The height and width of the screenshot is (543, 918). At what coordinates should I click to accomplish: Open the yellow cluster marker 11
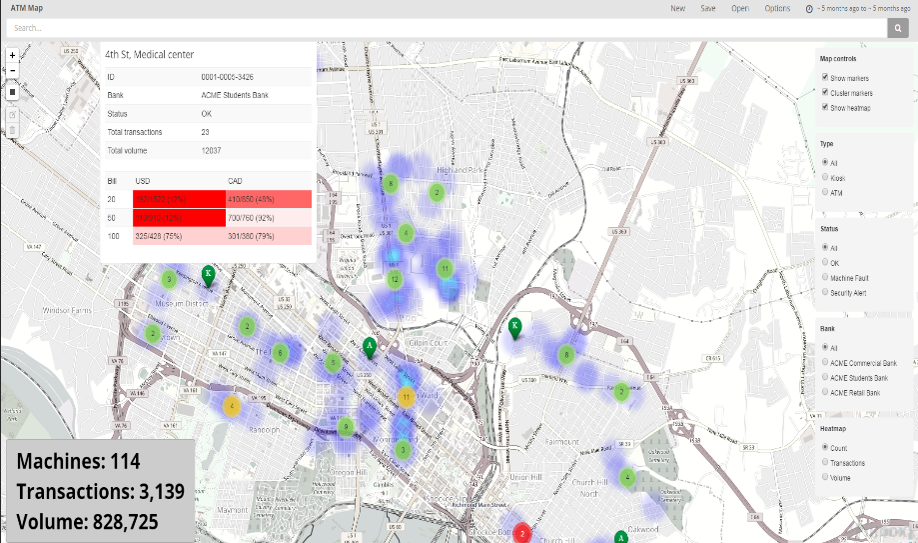(406, 397)
